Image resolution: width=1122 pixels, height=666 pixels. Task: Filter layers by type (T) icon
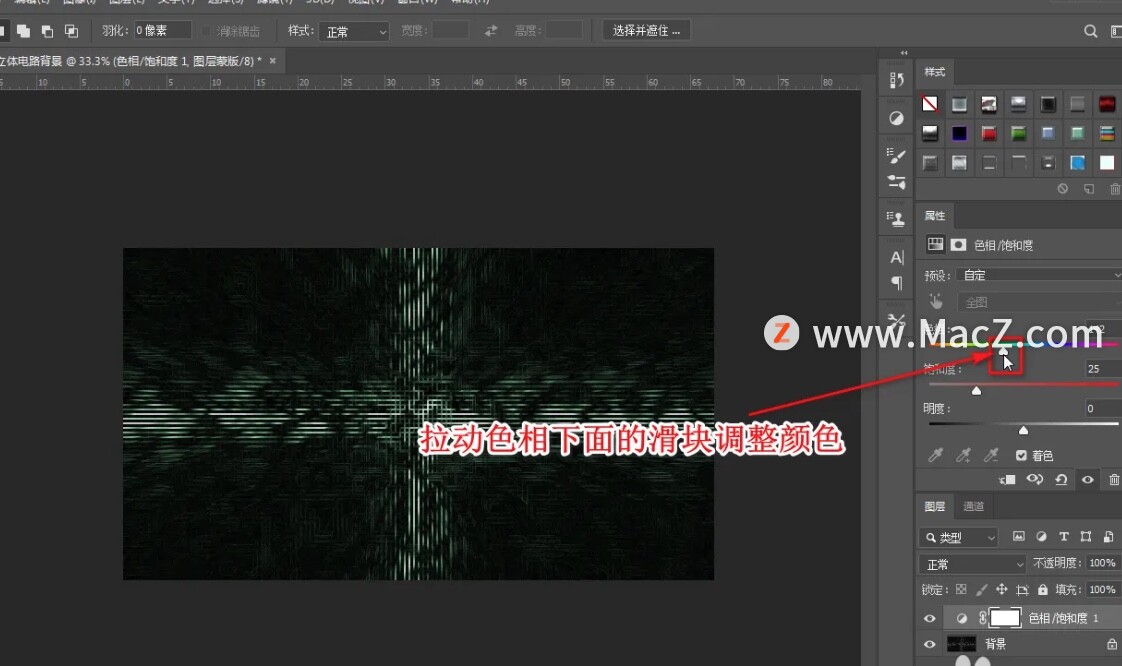click(1064, 537)
